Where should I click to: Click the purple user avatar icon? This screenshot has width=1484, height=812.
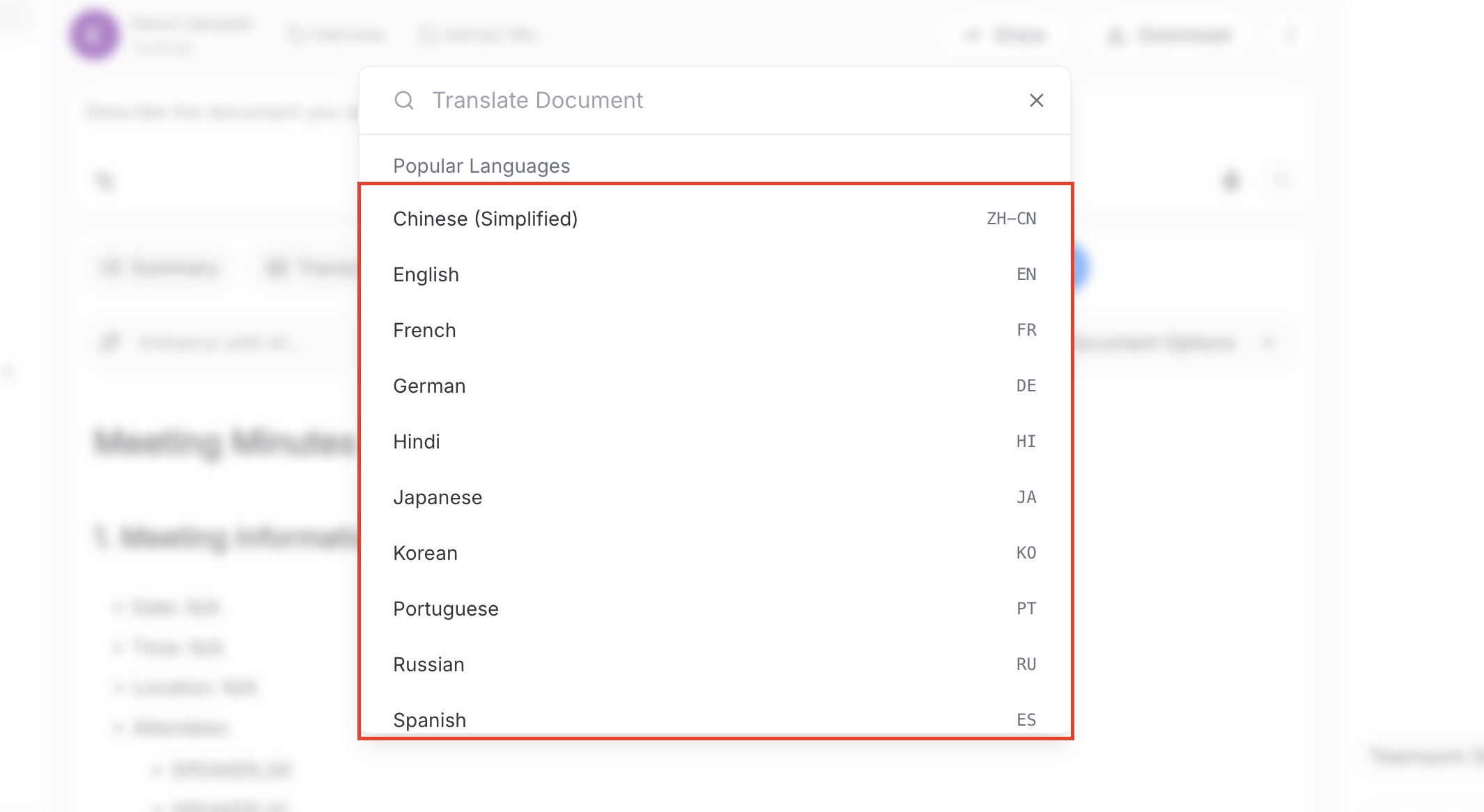[x=95, y=34]
